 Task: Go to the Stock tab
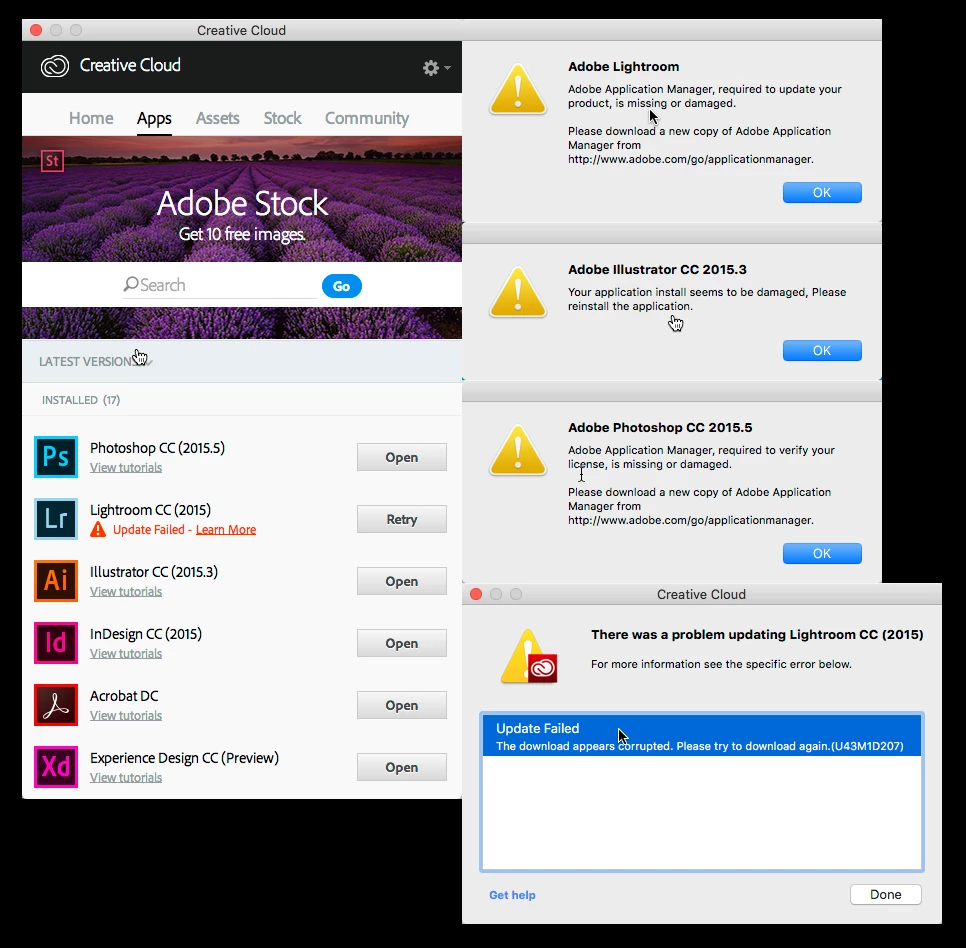coord(283,118)
